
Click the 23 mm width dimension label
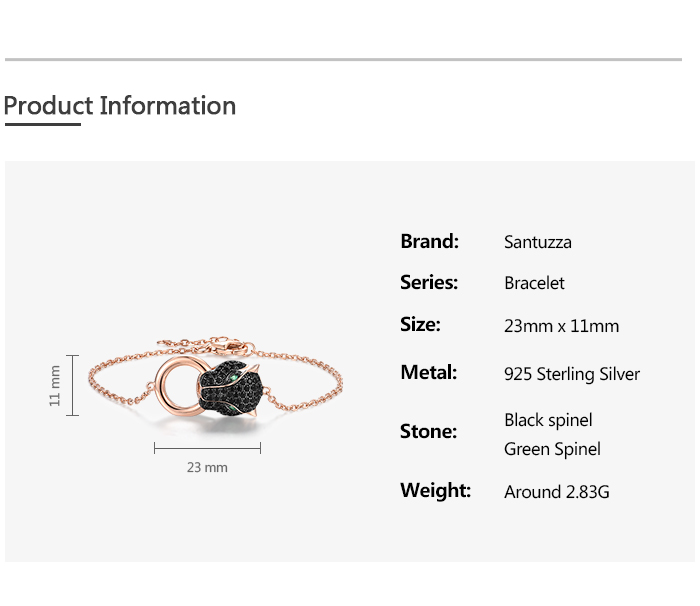(207, 467)
